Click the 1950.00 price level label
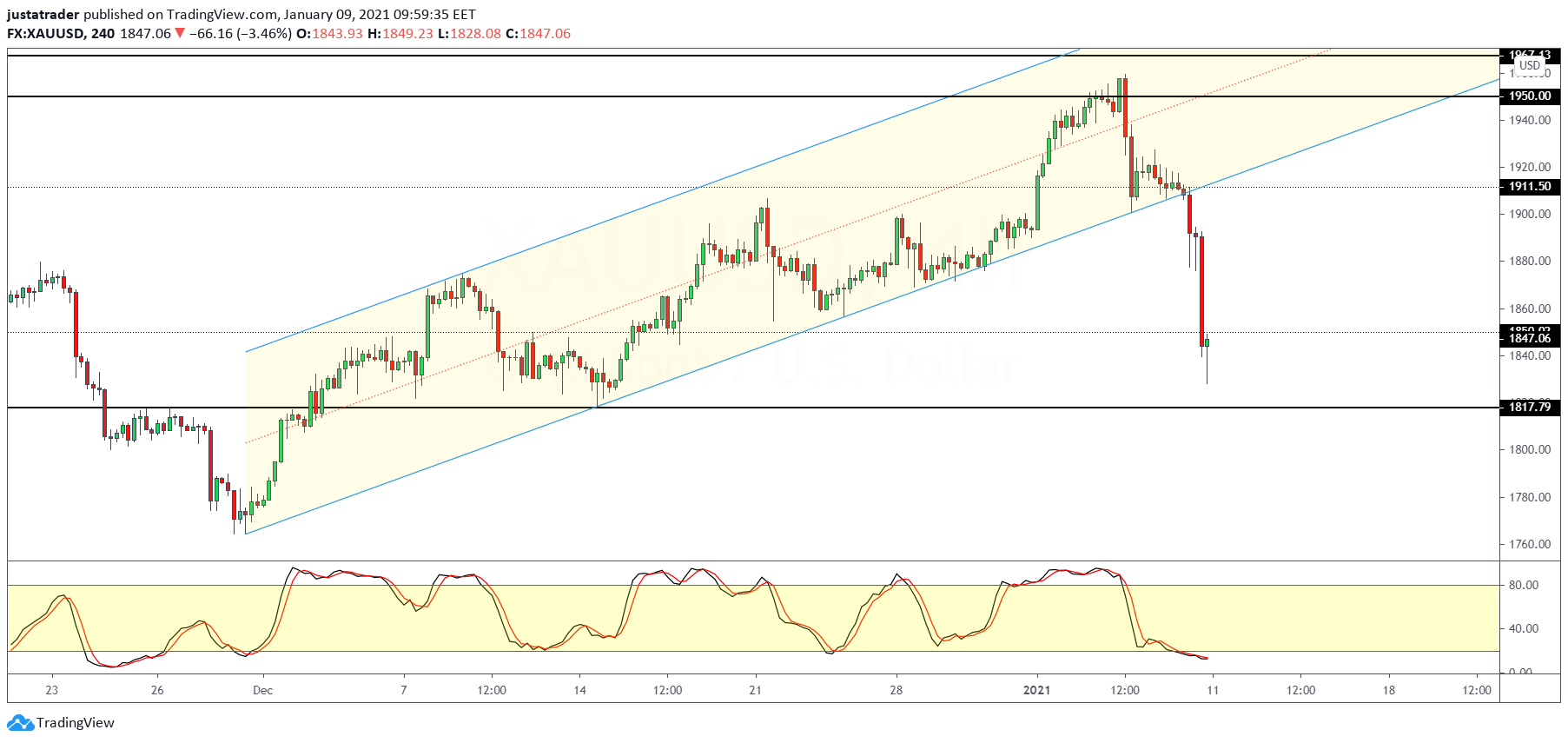Viewport: 1568px width, 743px height. click(1529, 96)
